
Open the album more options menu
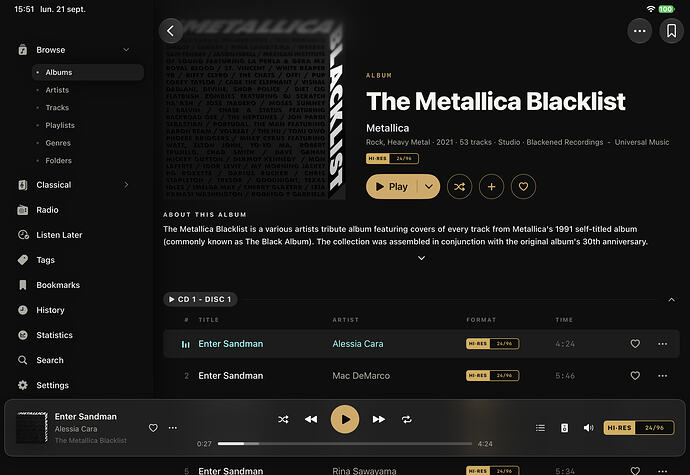639,31
